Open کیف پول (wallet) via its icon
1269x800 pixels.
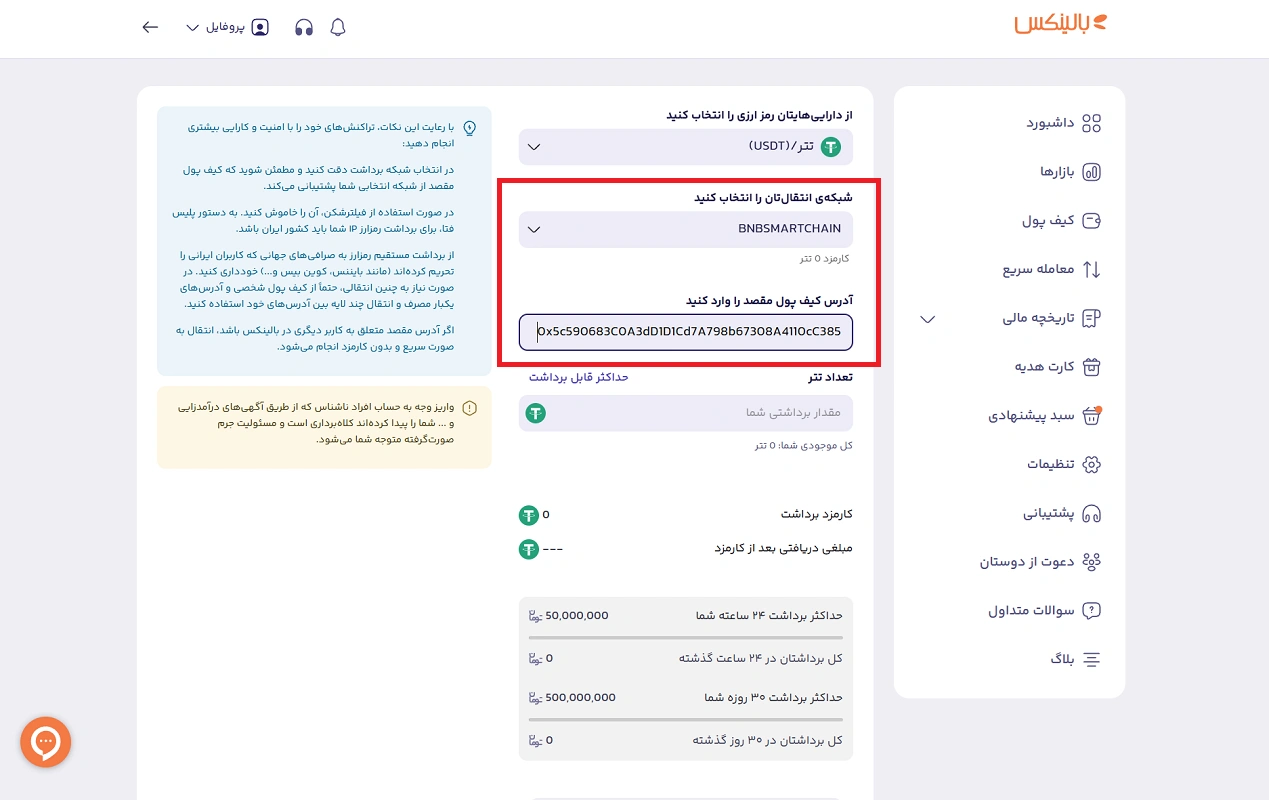pos(1091,221)
